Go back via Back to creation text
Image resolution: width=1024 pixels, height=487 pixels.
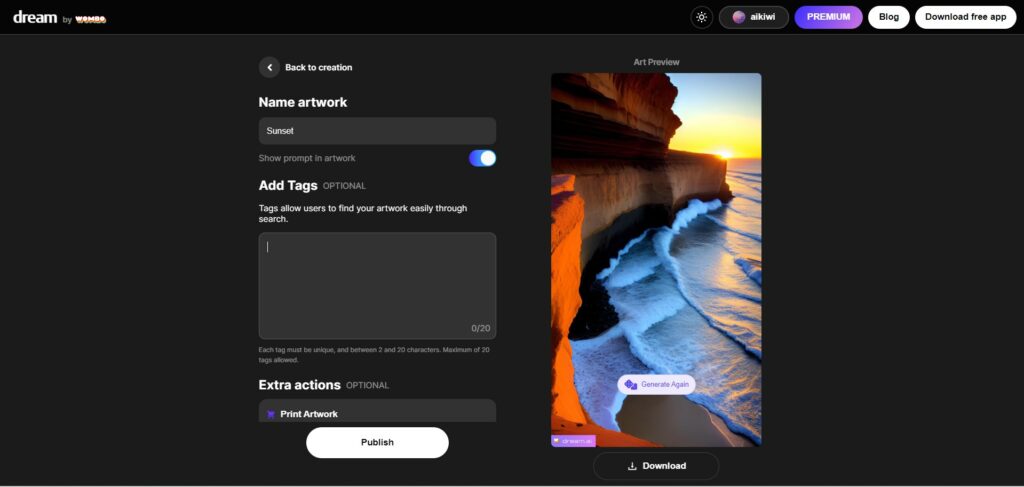click(318, 67)
